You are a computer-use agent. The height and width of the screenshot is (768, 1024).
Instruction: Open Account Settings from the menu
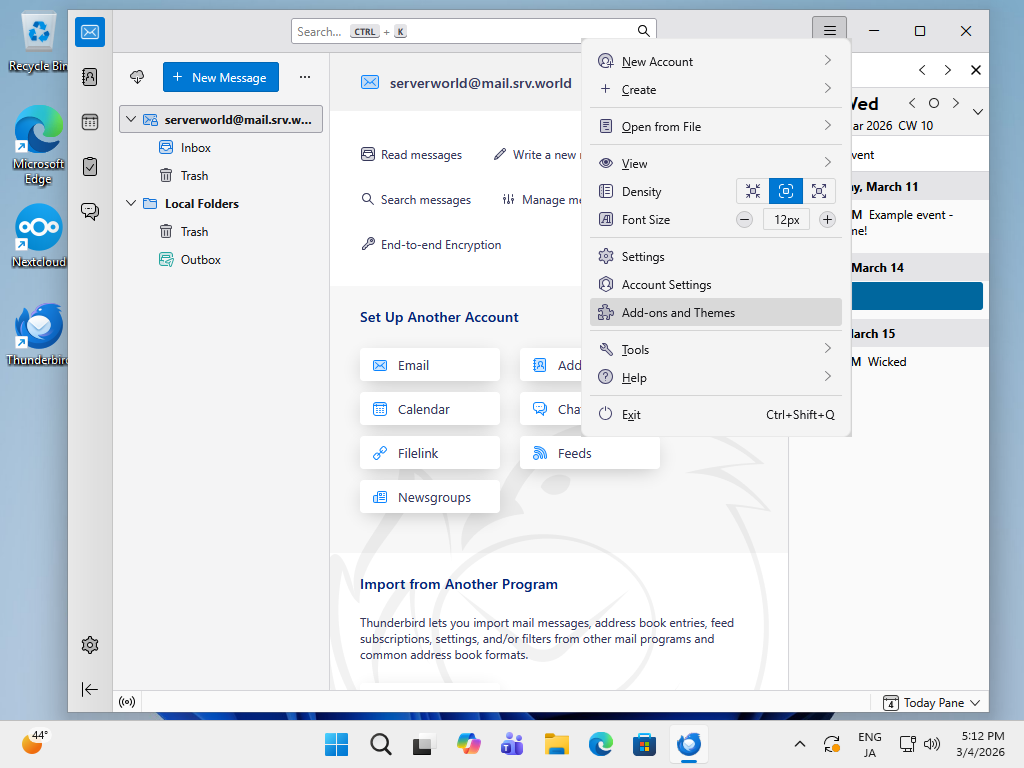716,285
